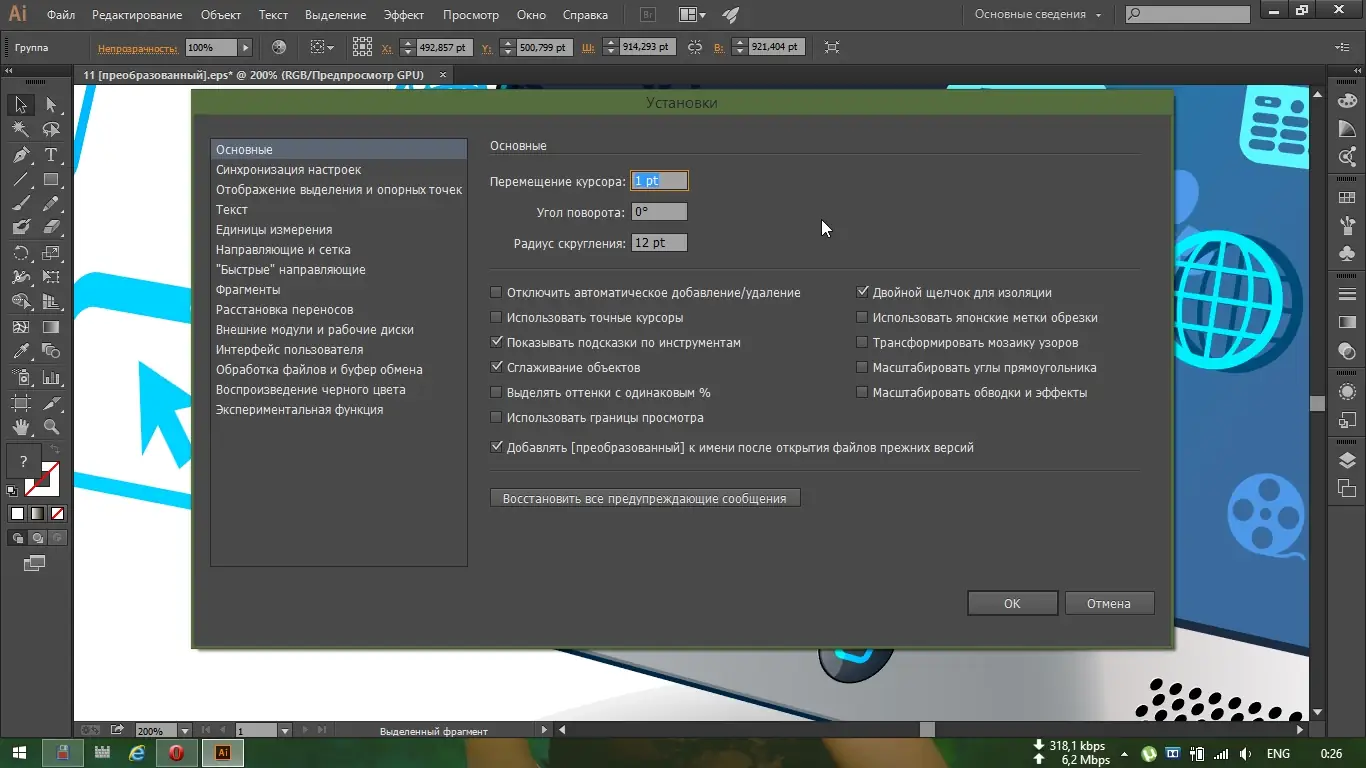The image size is (1366, 768).
Task: Open the Arrange Documents dropdown
Action: pyautogui.click(x=692, y=15)
